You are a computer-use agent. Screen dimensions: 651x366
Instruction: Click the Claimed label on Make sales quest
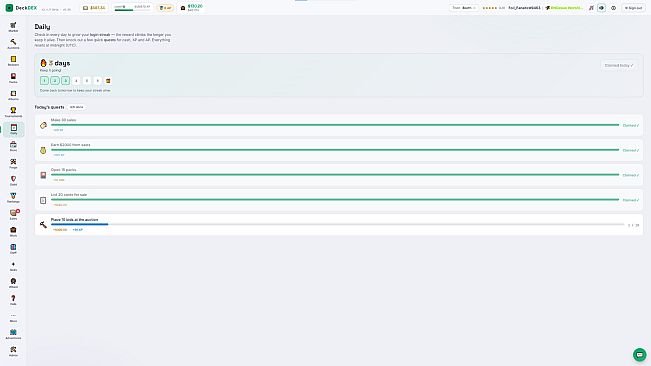click(630, 125)
